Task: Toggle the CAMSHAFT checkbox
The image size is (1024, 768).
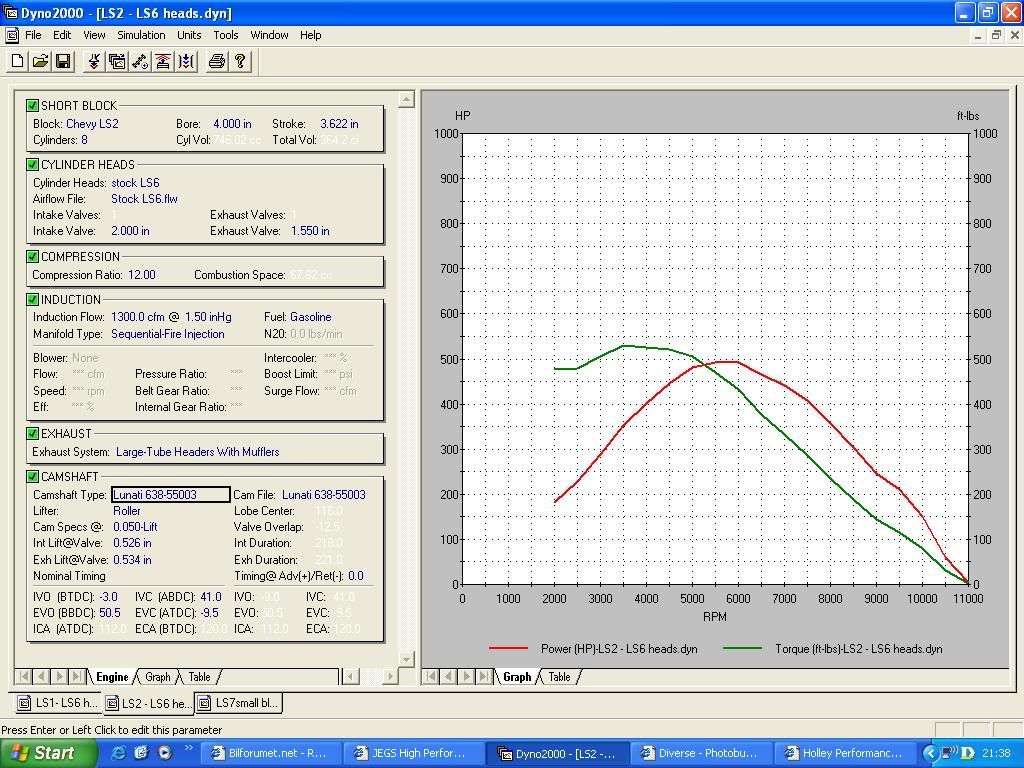Action: click(32, 477)
